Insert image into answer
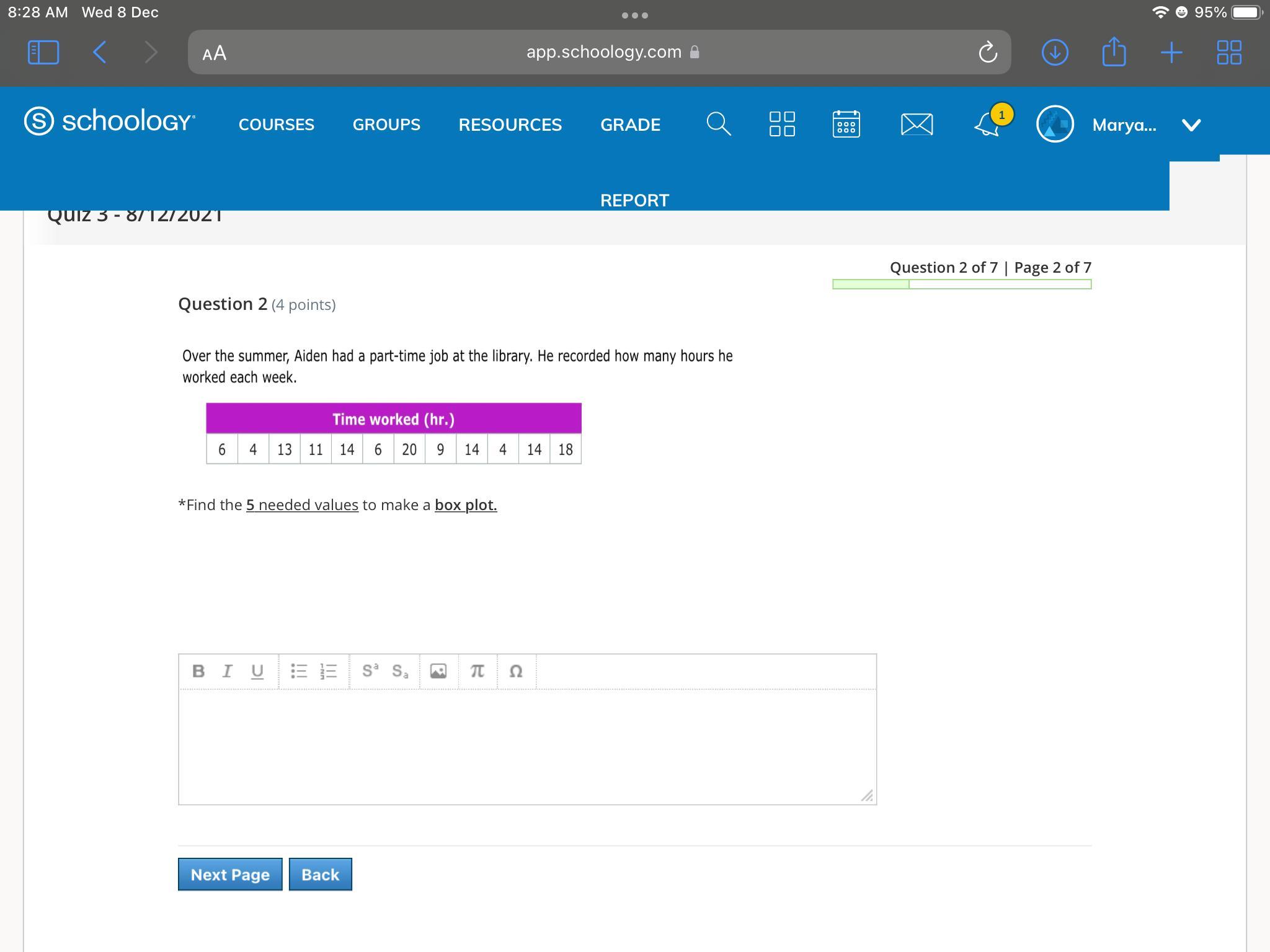The width and height of the screenshot is (1270, 952). tap(438, 671)
